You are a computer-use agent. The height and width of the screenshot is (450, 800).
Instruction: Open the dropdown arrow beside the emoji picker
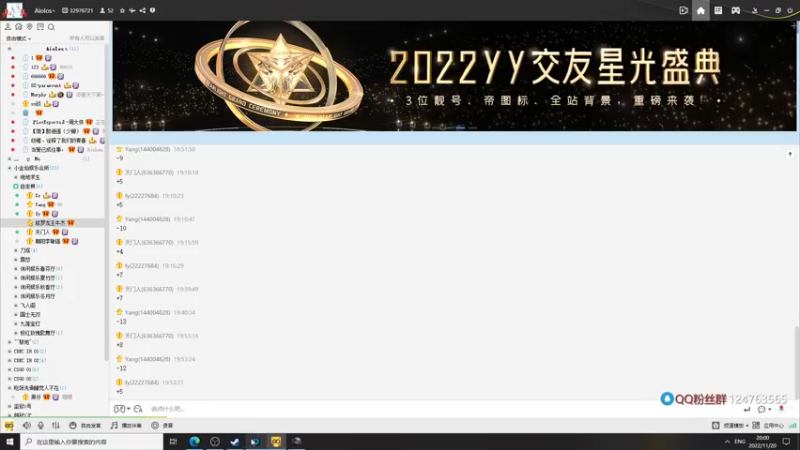click(128, 409)
